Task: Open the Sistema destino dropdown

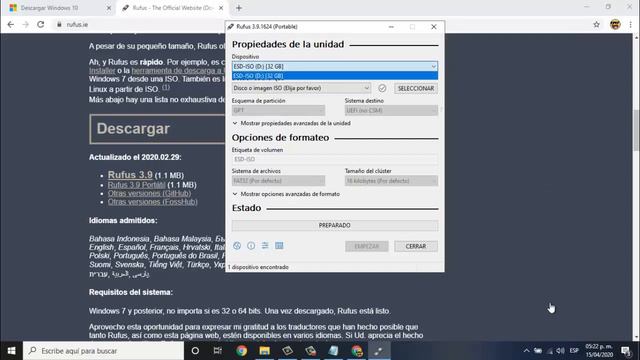Action: 391,110
